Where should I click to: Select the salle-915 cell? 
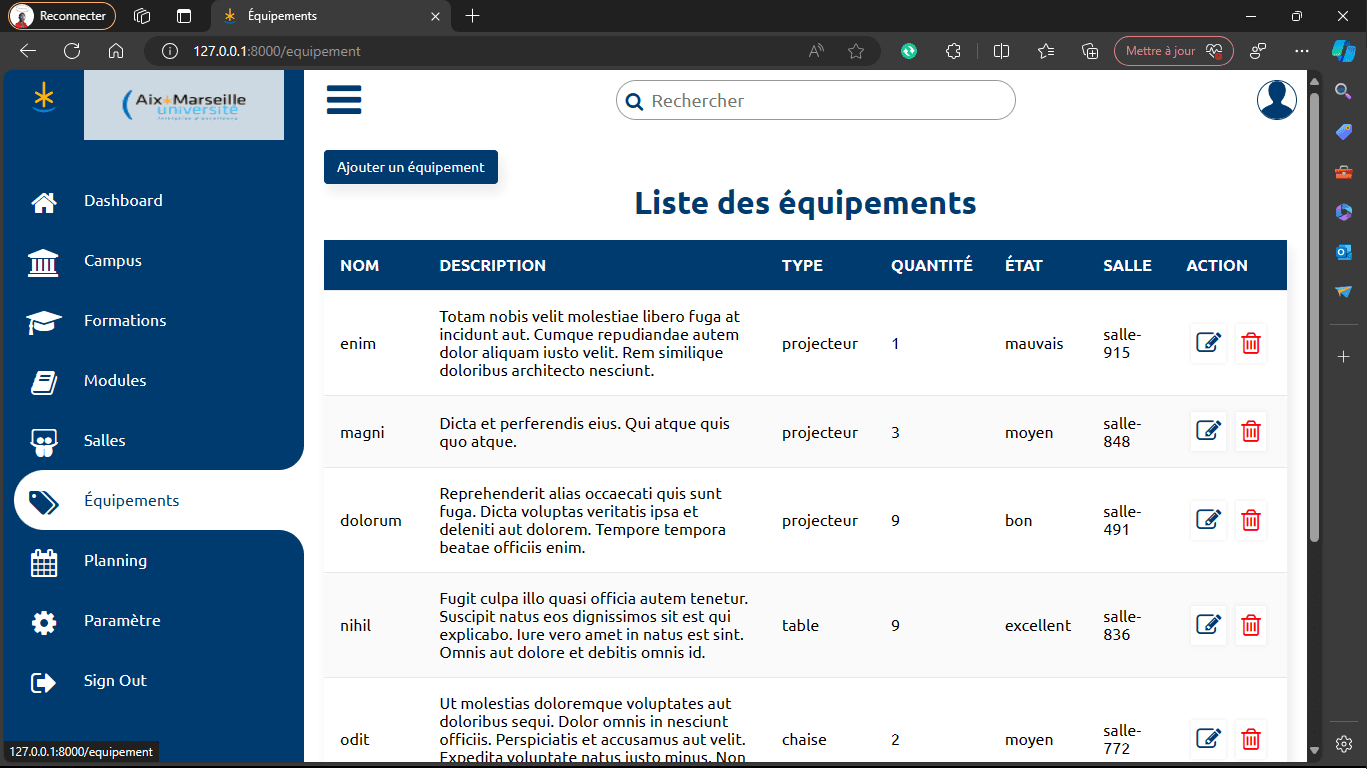(1120, 343)
